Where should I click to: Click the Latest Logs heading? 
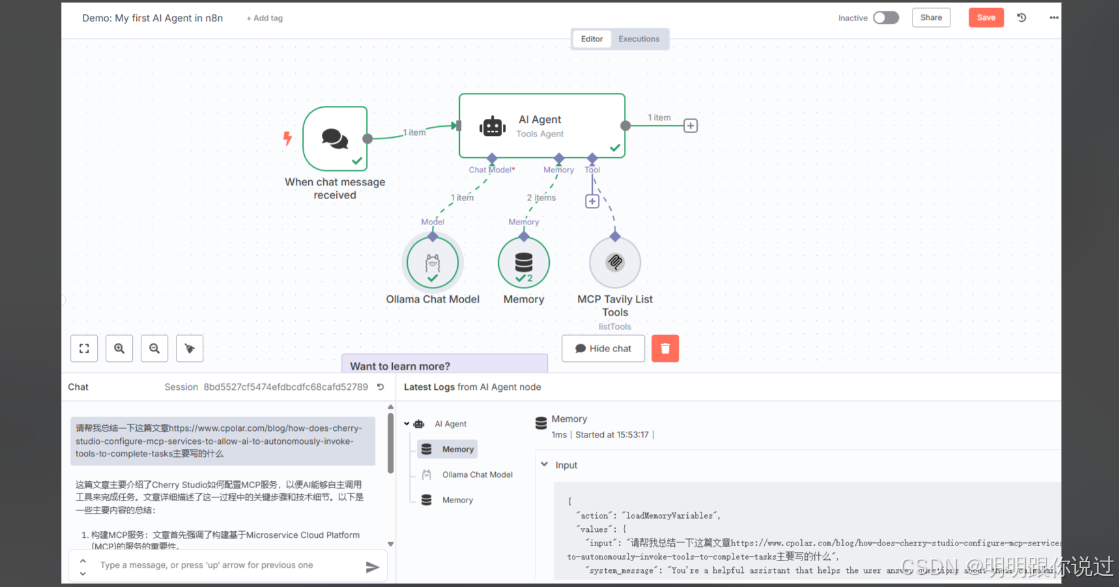472,387
